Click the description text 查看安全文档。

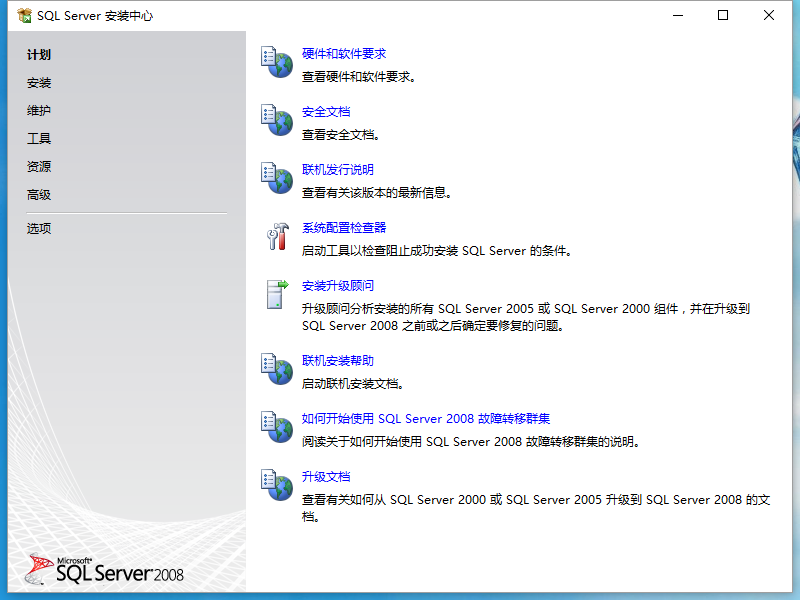pyautogui.click(x=341, y=135)
